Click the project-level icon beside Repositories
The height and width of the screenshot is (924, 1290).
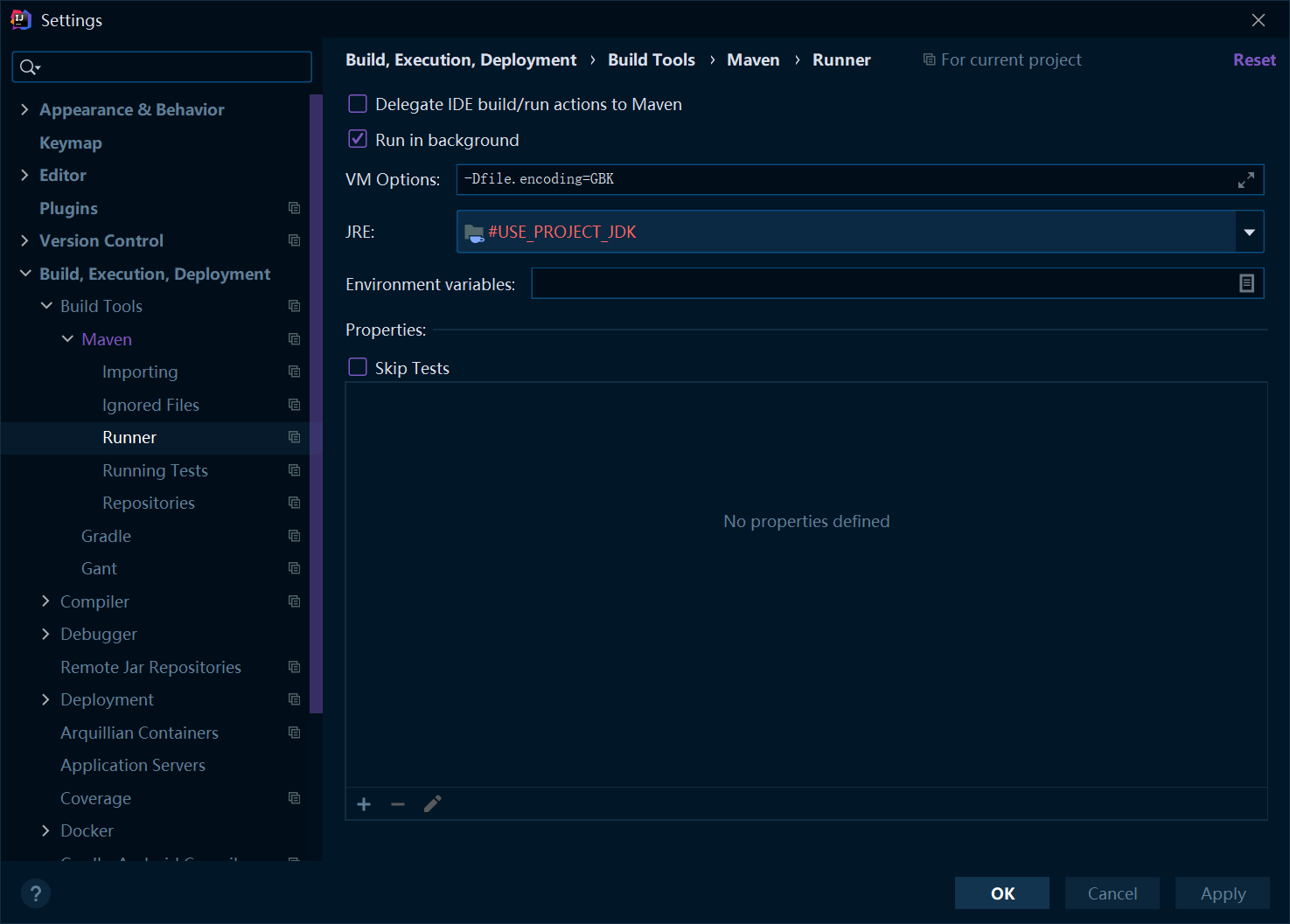[x=295, y=503]
